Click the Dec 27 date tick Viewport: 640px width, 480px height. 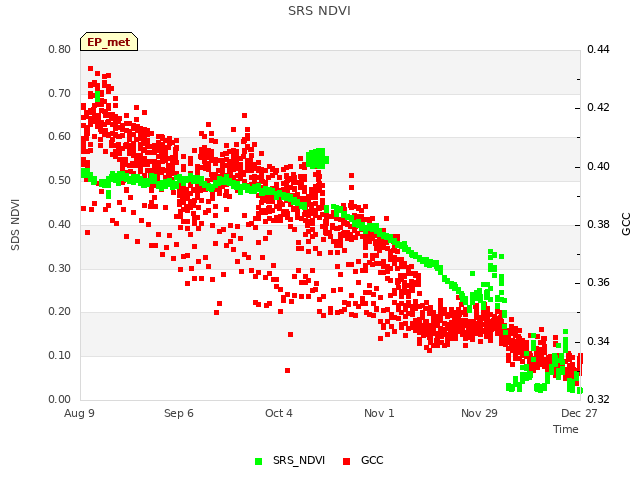tap(579, 413)
